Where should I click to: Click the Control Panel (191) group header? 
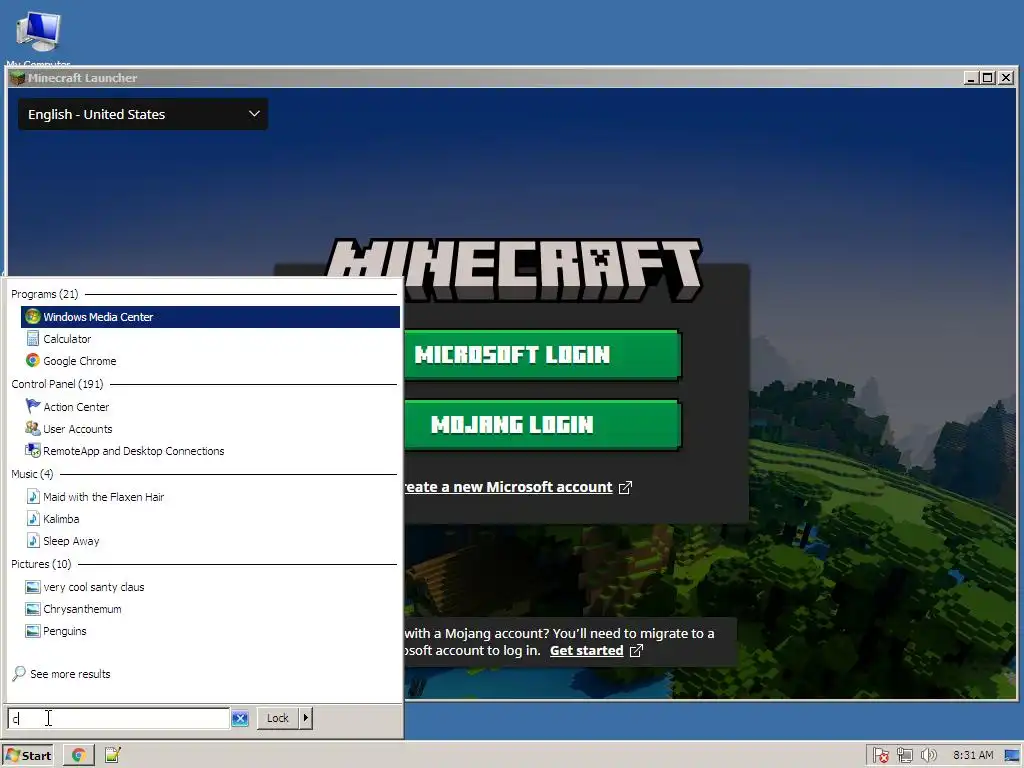pos(57,384)
